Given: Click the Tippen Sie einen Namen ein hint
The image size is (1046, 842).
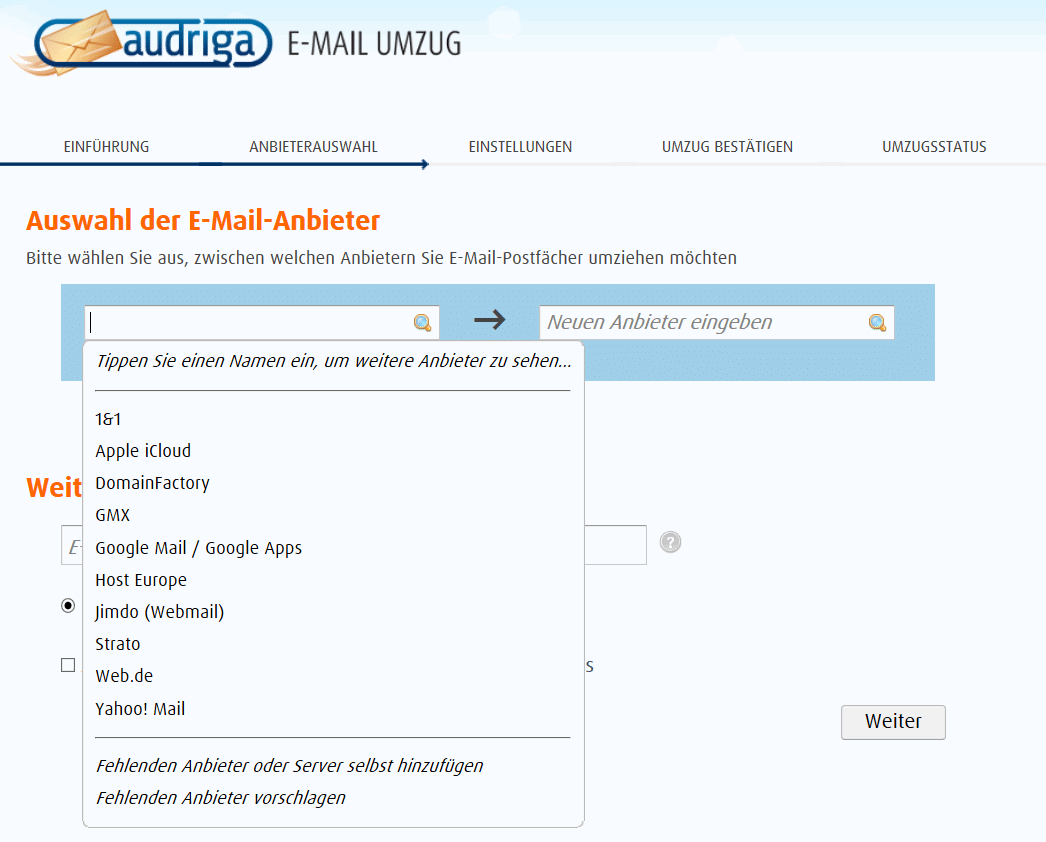Looking at the screenshot, I should pyautogui.click(x=334, y=361).
